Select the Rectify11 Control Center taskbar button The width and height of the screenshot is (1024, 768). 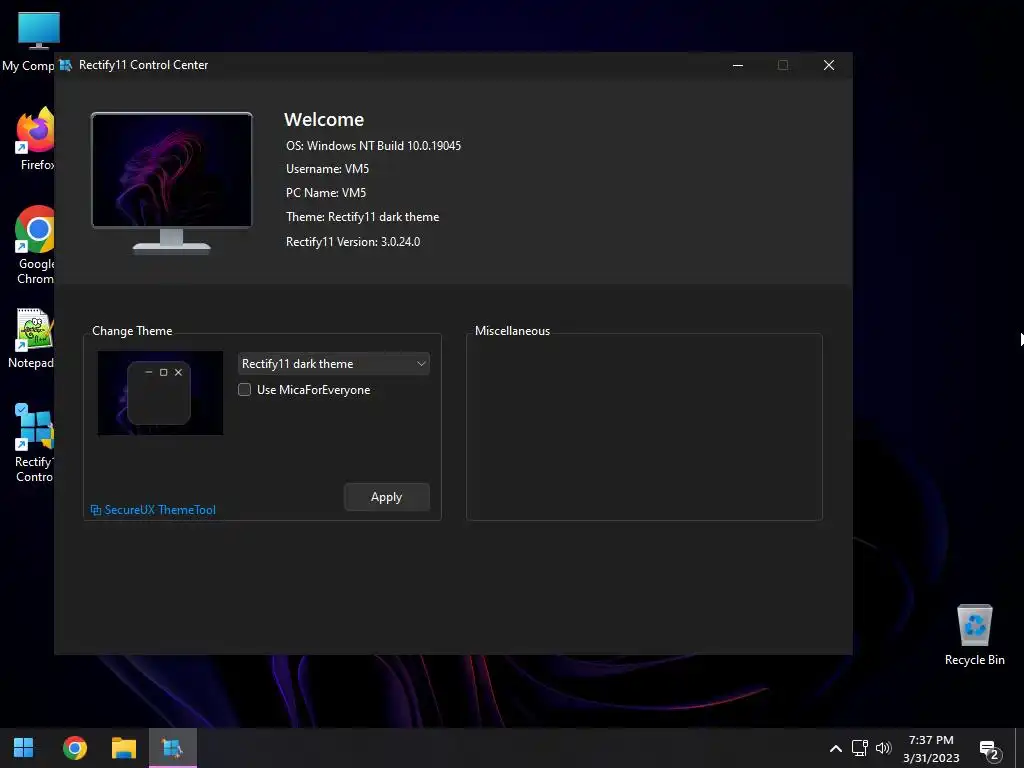(x=173, y=748)
